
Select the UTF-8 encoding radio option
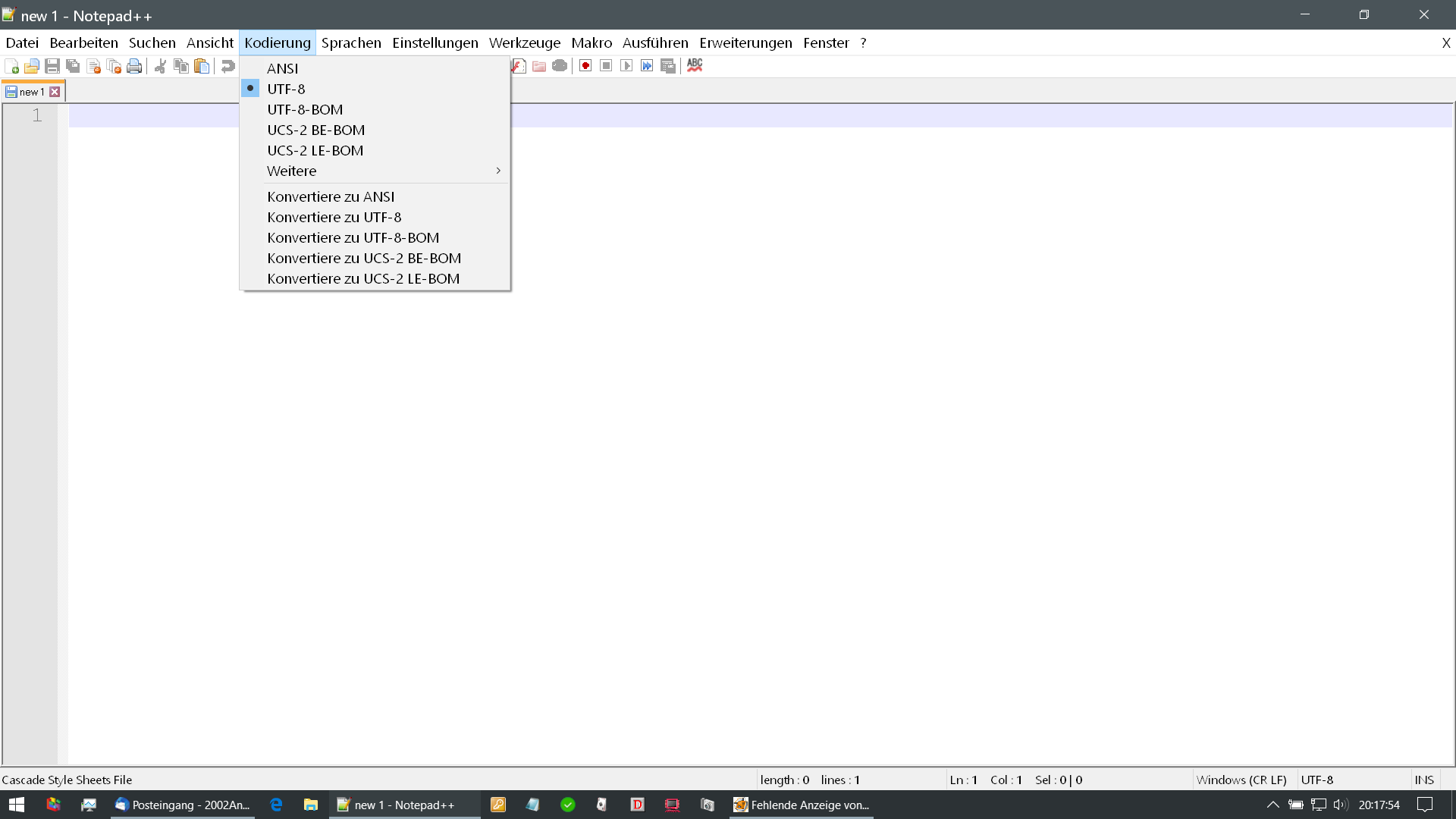[286, 89]
